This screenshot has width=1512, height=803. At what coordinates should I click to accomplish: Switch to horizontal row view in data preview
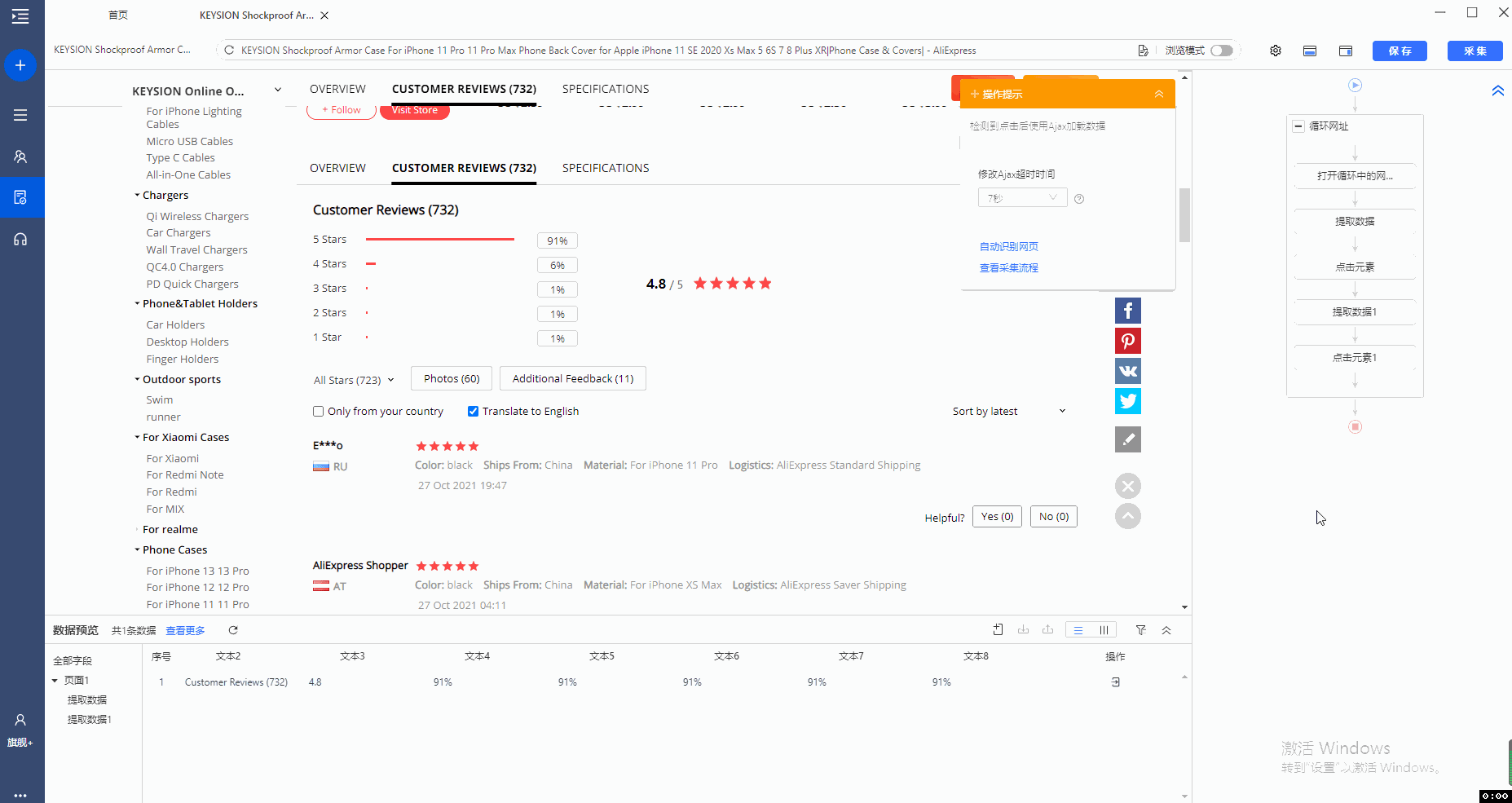(x=1078, y=630)
